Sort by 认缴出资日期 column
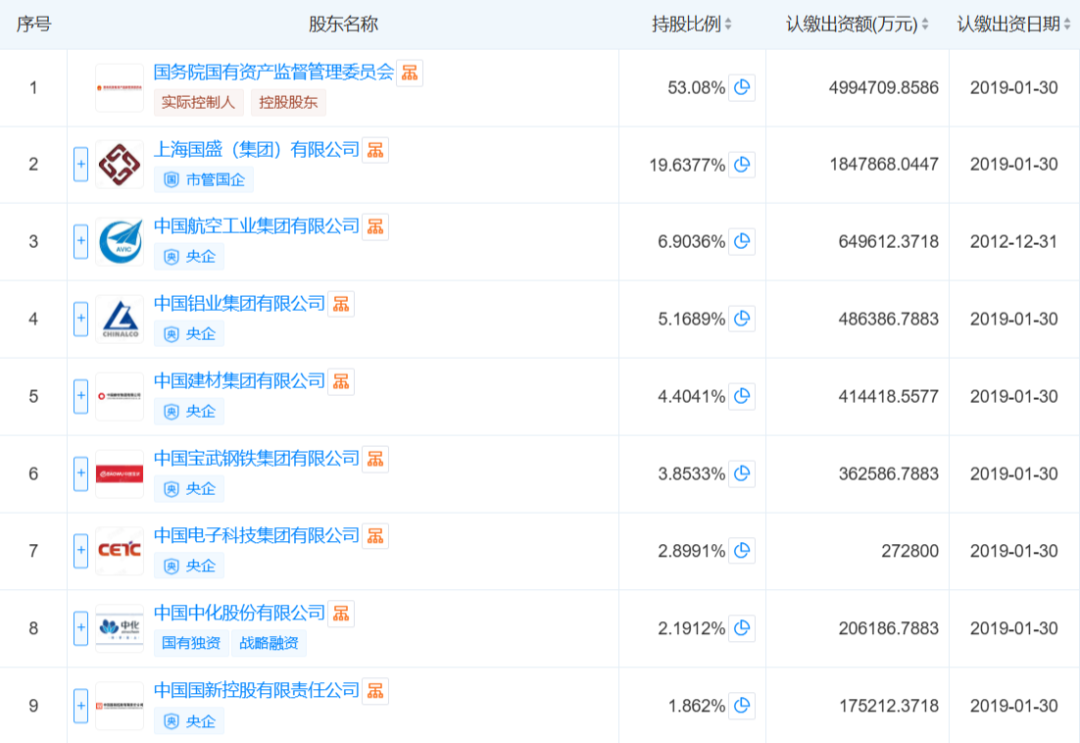1080x743 pixels. 1013,24
